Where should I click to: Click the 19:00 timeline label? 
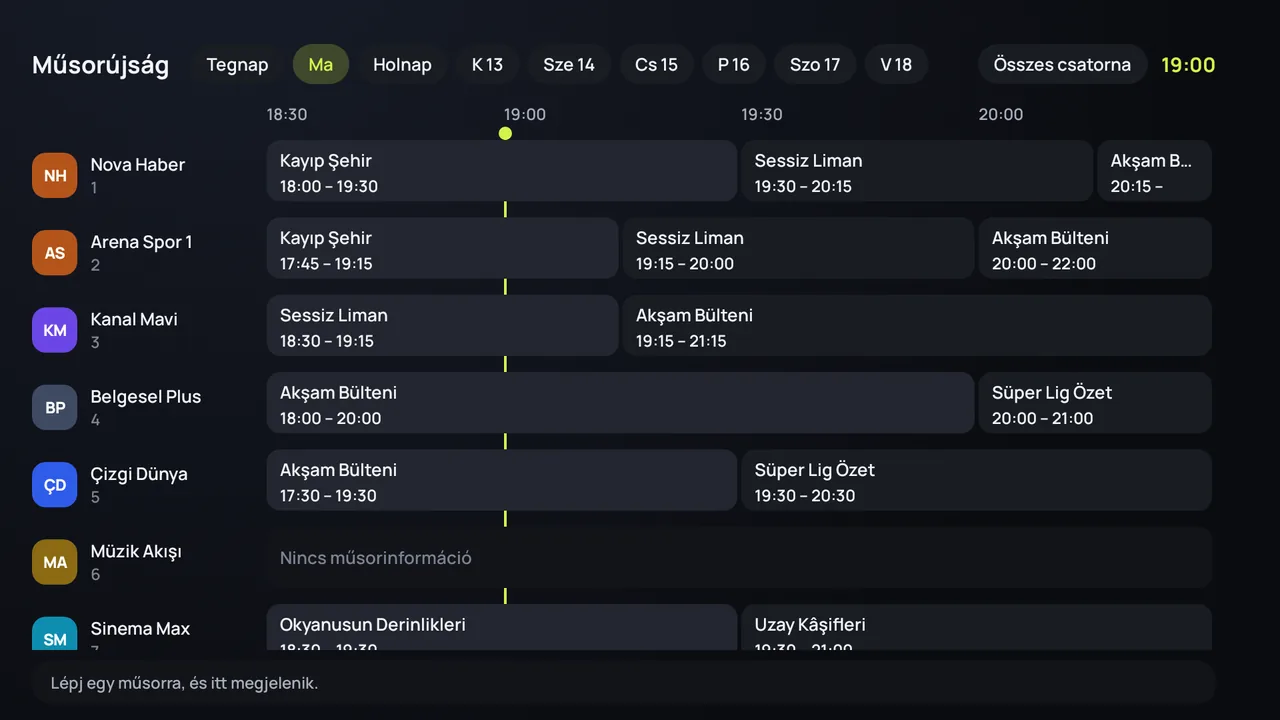click(525, 114)
